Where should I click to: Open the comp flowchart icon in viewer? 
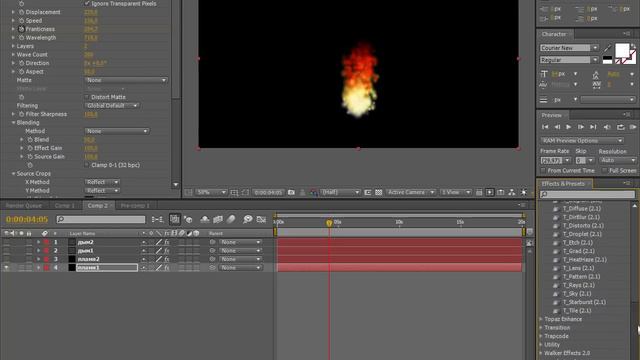[x=511, y=192]
